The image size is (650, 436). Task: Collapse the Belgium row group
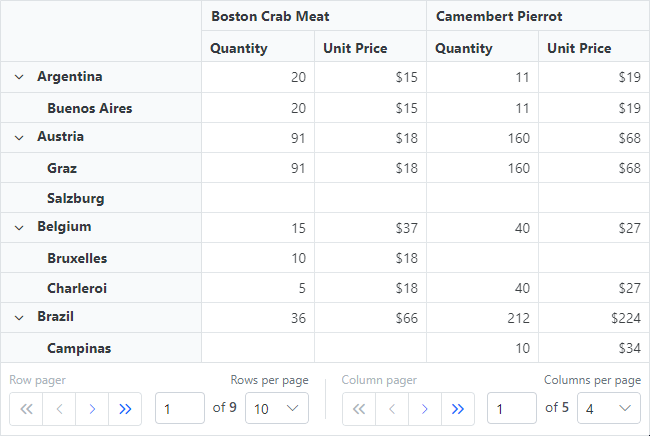(x=19, y=227)
